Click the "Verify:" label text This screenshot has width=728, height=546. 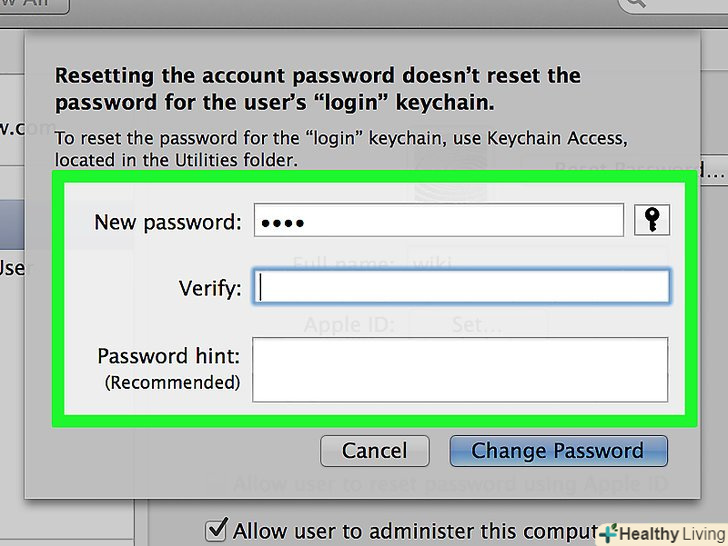pos(210,289)
